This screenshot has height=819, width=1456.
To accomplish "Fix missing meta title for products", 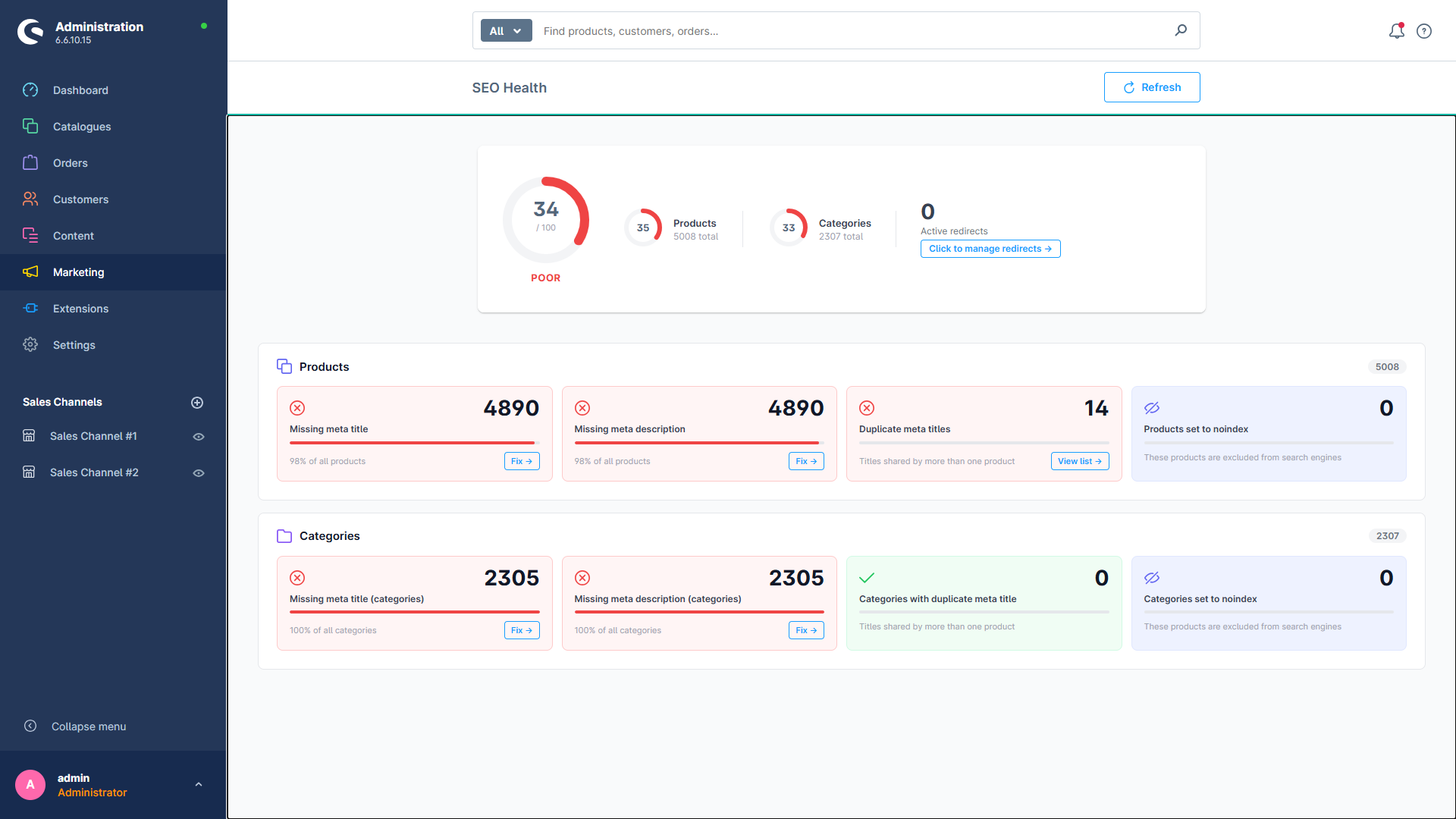I will [x=521, y=460].
